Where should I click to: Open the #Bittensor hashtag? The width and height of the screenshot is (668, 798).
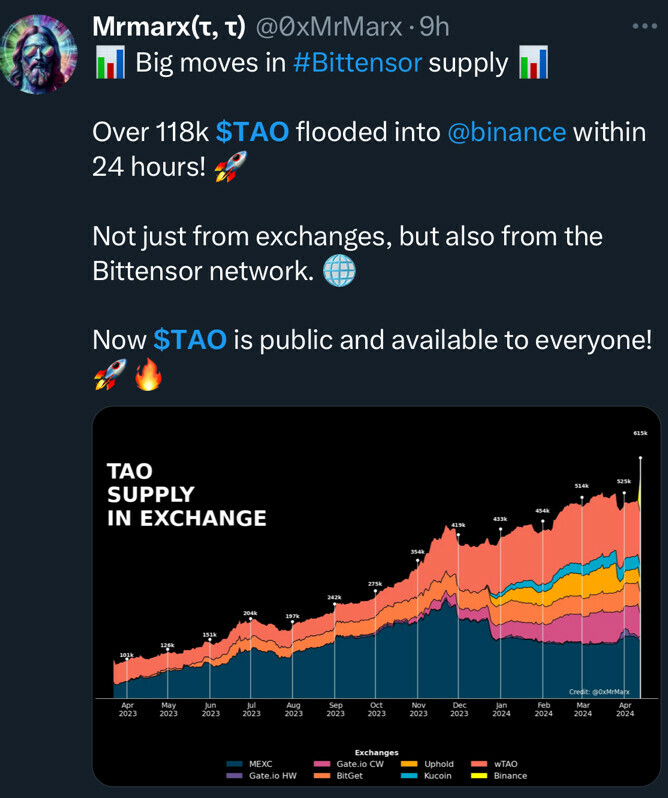coord(357,65)
